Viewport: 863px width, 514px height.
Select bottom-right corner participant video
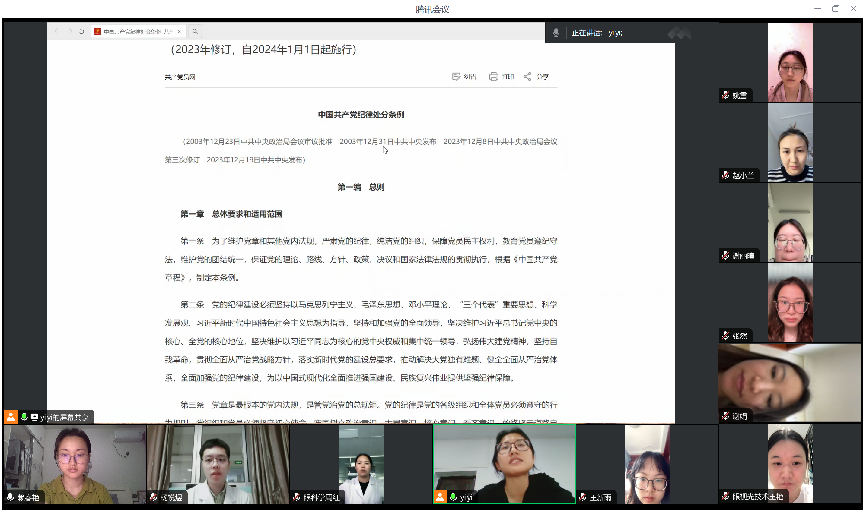pos(790,464)
